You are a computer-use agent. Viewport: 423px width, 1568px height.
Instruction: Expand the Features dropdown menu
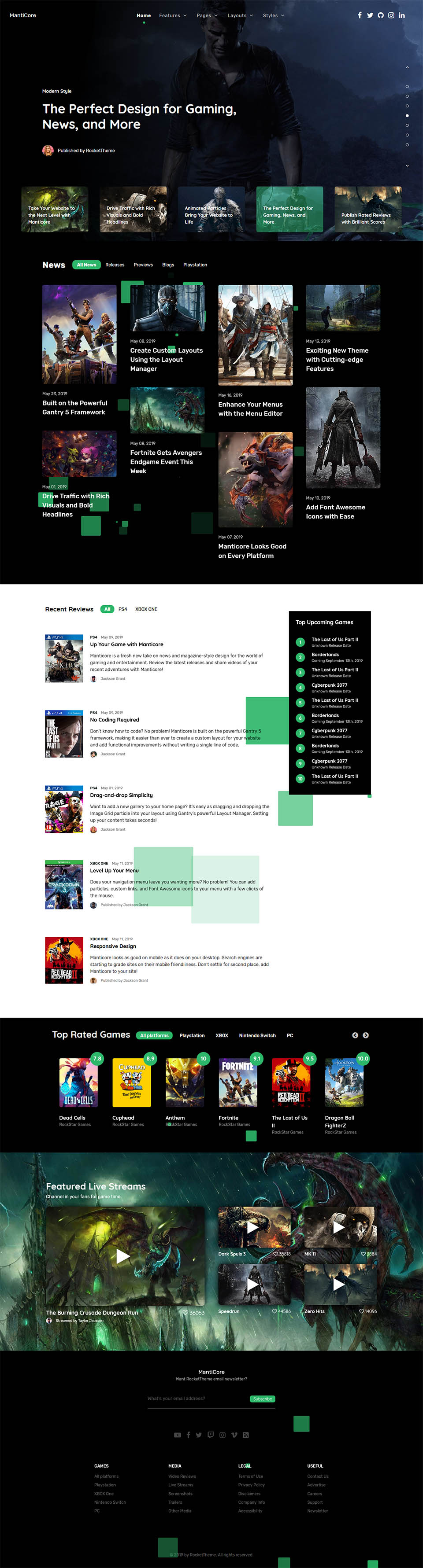pos(172,15)
